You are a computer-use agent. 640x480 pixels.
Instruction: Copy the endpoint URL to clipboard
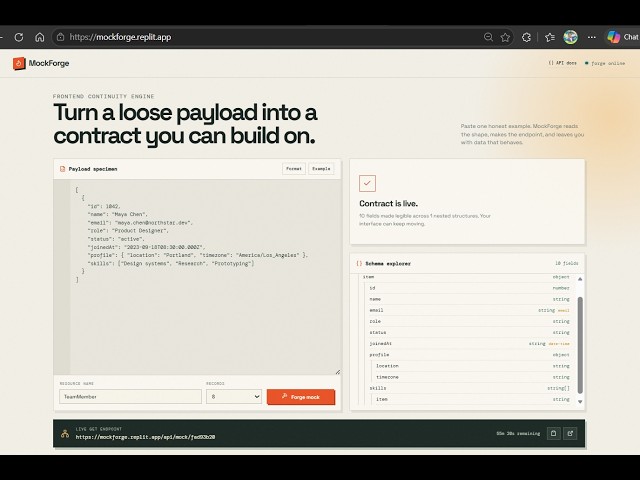pos(553,433)
